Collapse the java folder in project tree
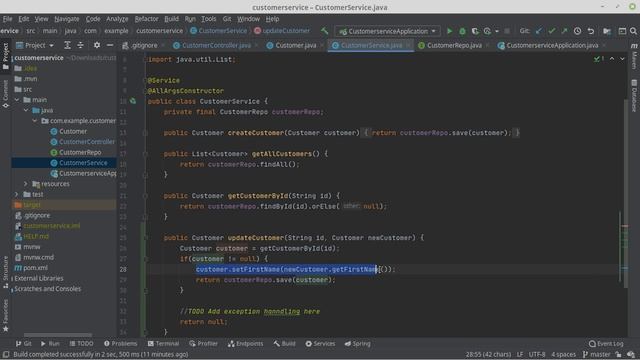This screenshot has width=640, height=360. coord(26,110)
